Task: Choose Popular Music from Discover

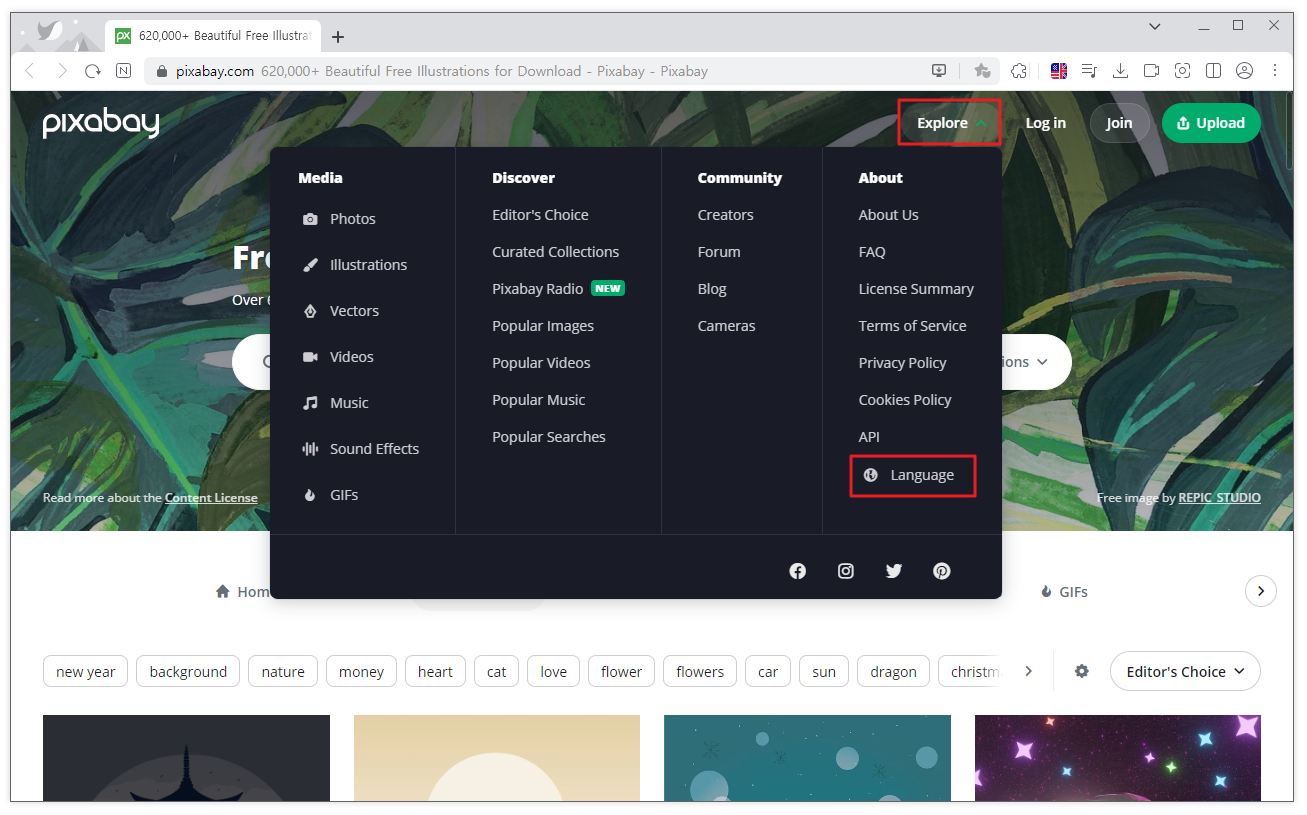Action: click(538, 400)
